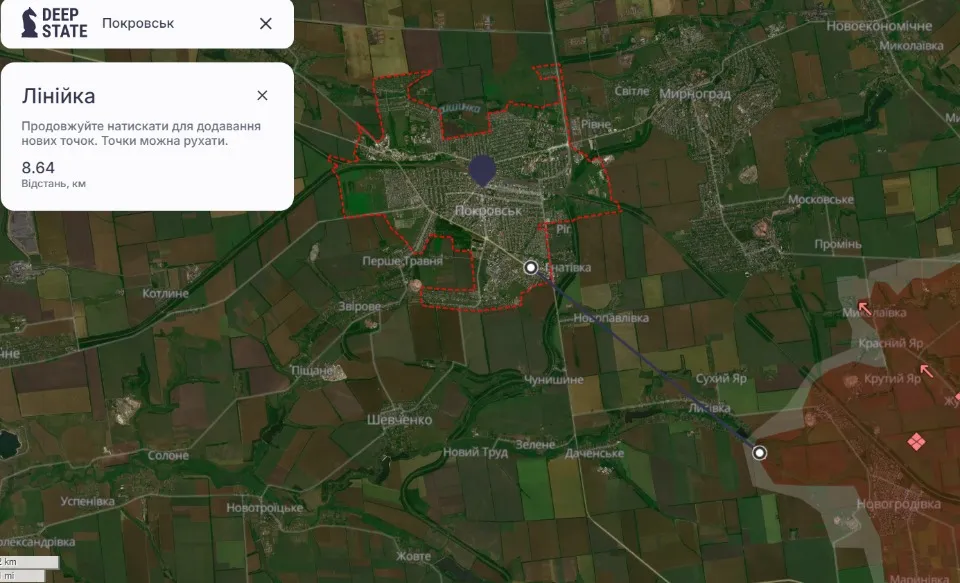Click the purple location pin over Покровськ
This screenshot has width=960, height=583.
[x=482, y=170]
